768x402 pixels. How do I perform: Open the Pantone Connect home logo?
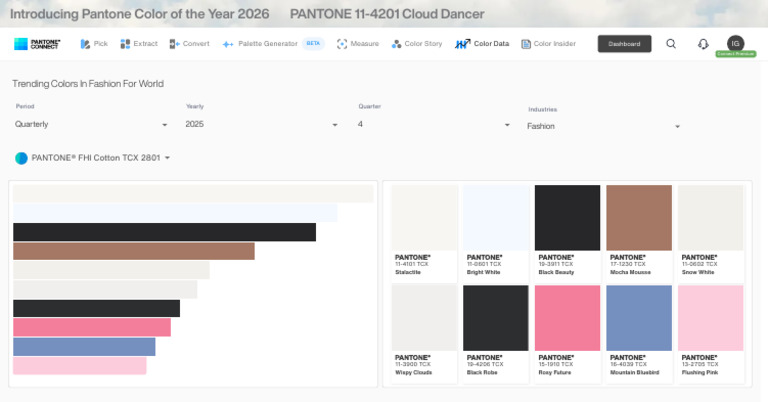coord(37,44)
